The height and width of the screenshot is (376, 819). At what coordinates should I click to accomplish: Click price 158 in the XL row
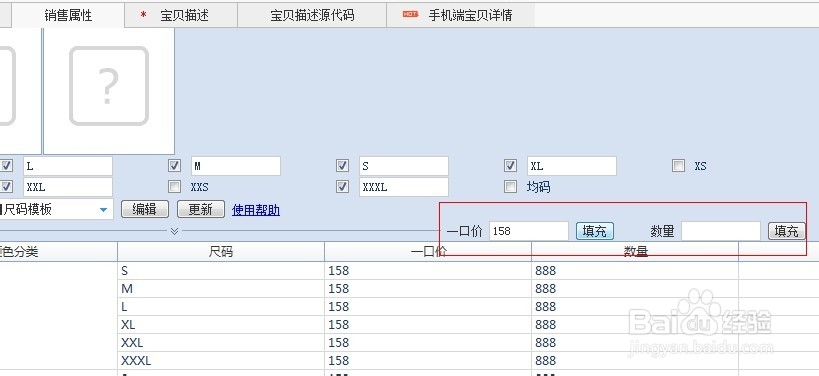[428, 325]
